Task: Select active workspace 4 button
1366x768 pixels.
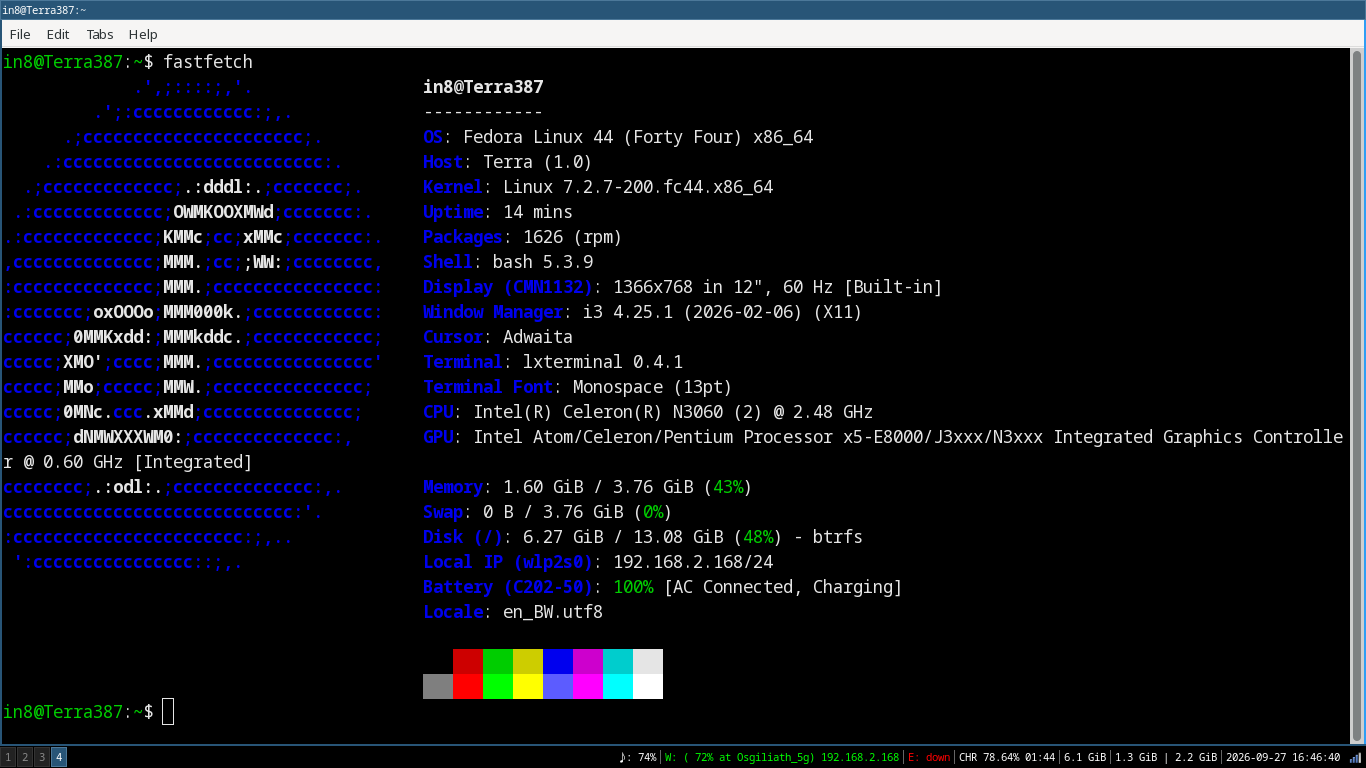Action: 59,757
